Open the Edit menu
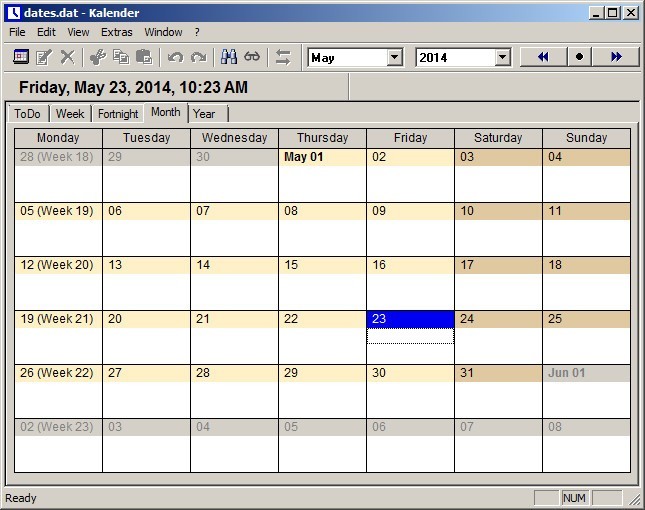Viewport: 645px width, 510px height. pos(46,32)
